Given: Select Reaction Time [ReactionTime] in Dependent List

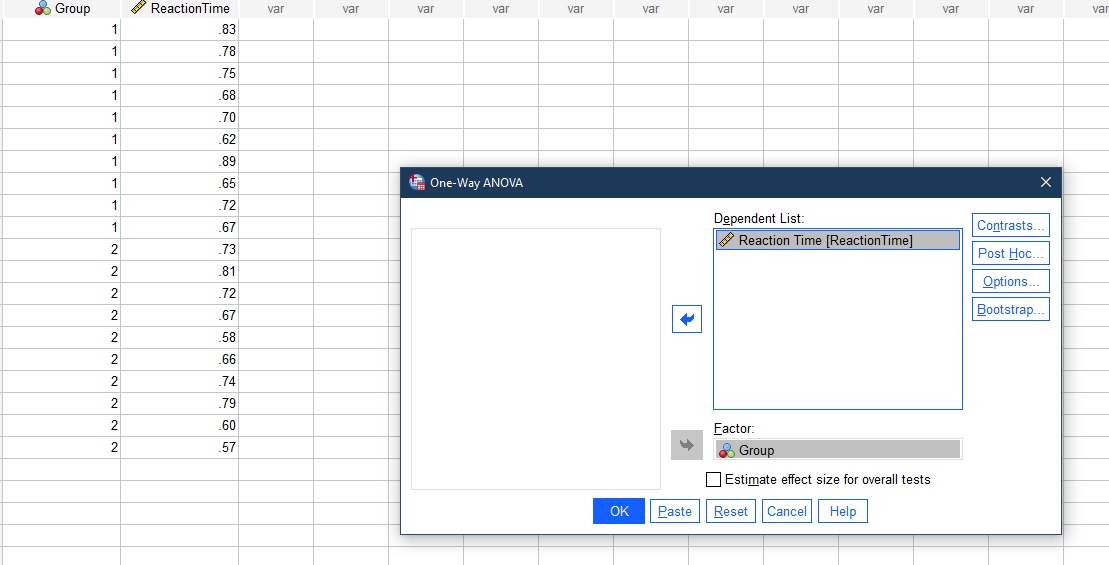Looking at the screenshot, I should pyautogui.click(x=838, y=240).
